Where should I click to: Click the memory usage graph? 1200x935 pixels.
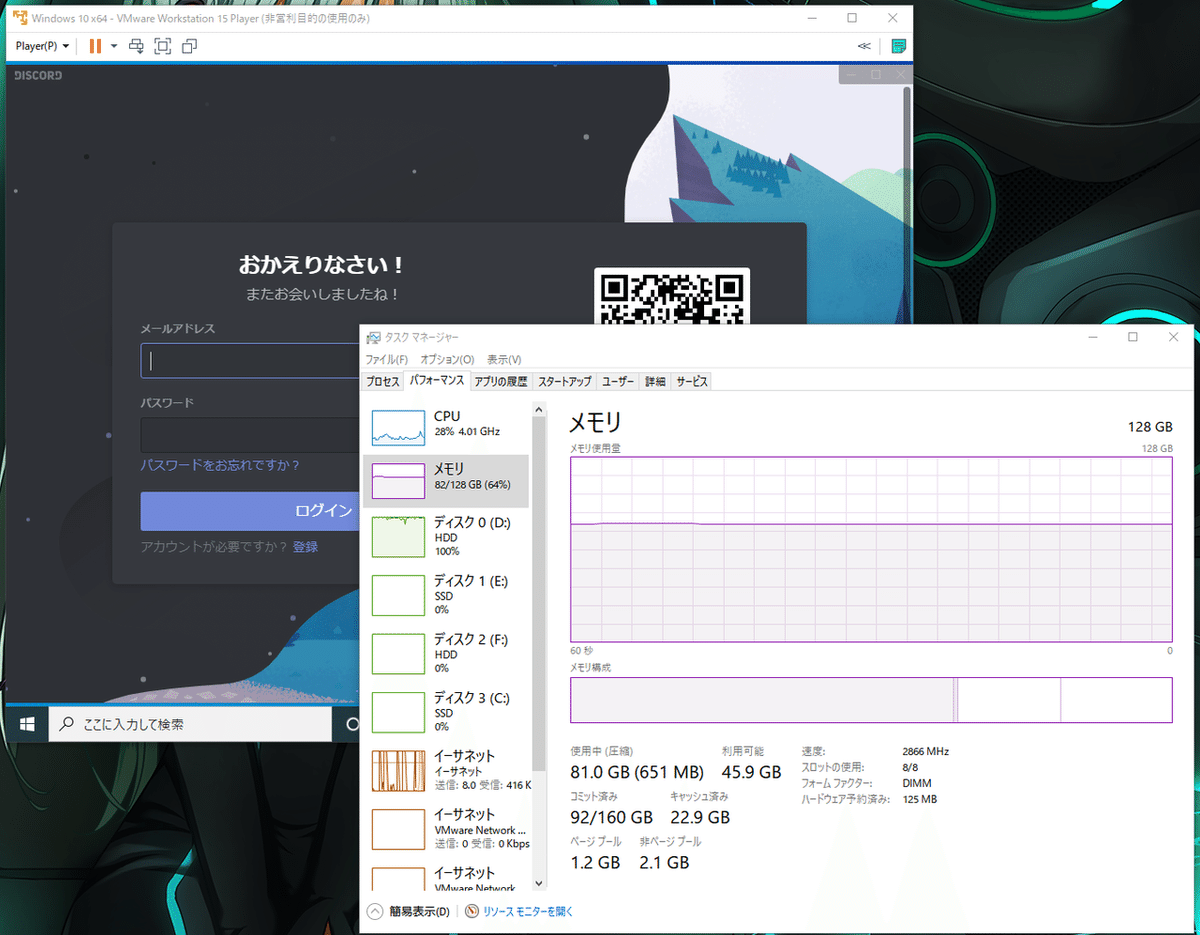[x=871, y=549]
